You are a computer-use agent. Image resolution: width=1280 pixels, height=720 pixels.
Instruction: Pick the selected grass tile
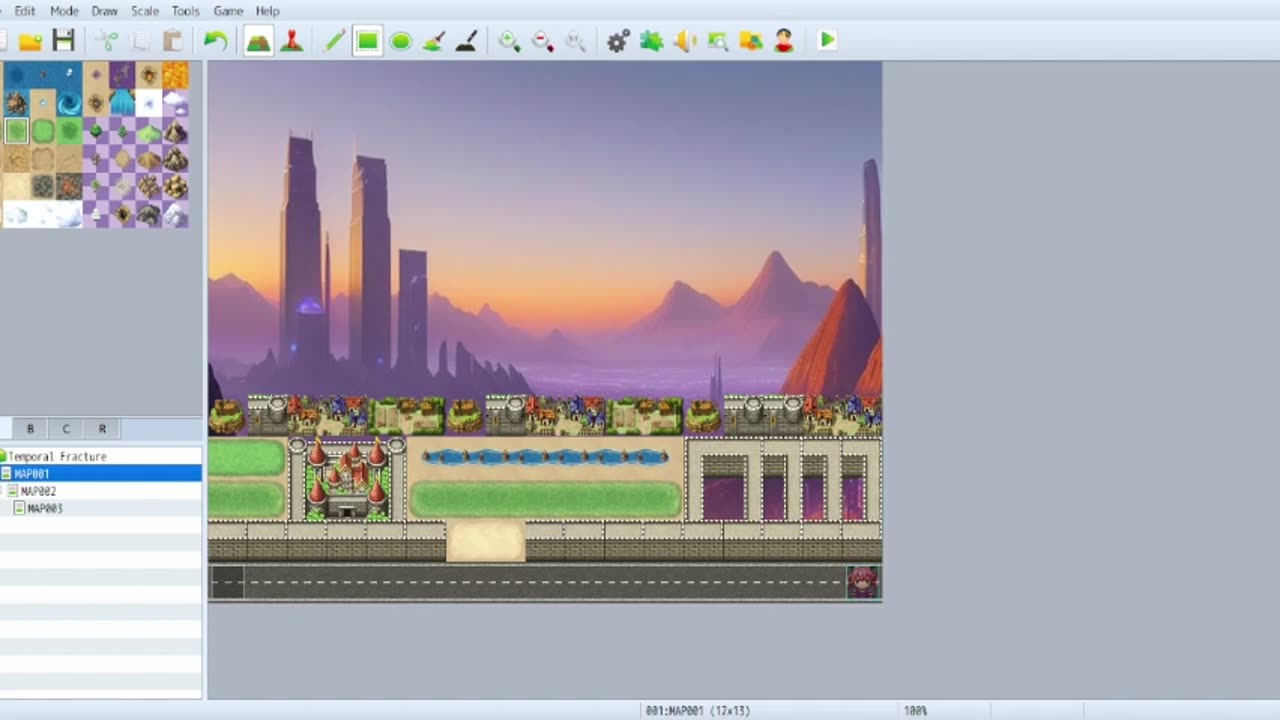[x=16, y=131]
